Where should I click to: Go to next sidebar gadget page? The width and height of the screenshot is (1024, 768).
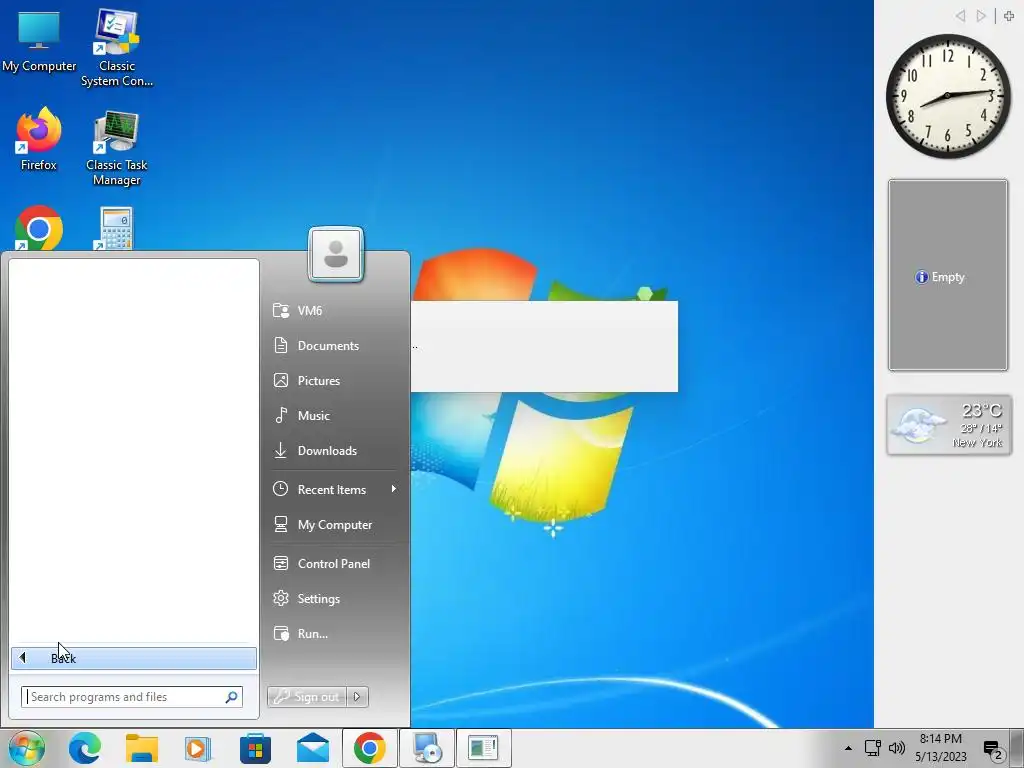pos(981,16)
